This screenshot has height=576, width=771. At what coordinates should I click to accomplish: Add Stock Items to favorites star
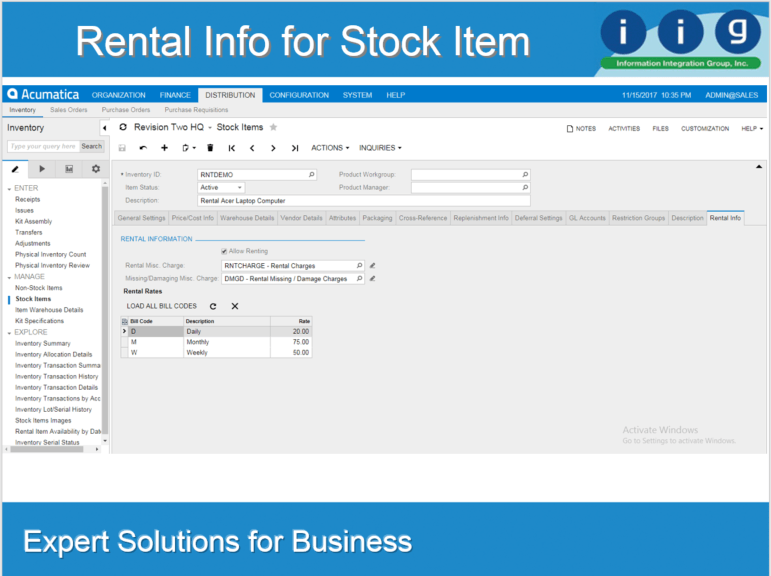[x=273, y=127]
